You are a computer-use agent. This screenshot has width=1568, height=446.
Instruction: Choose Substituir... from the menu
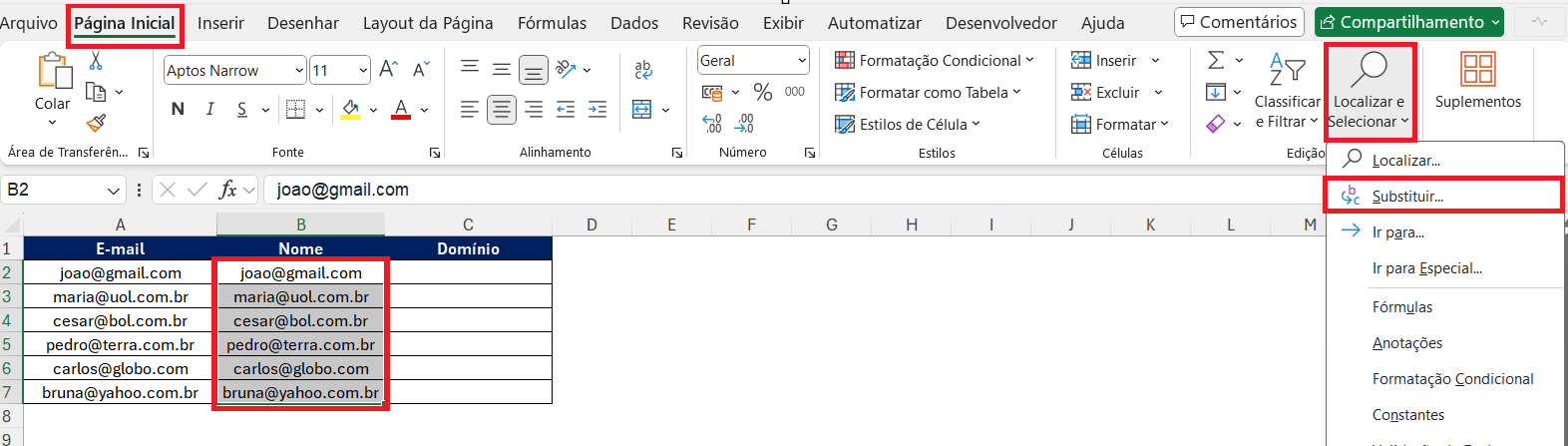1406,197
